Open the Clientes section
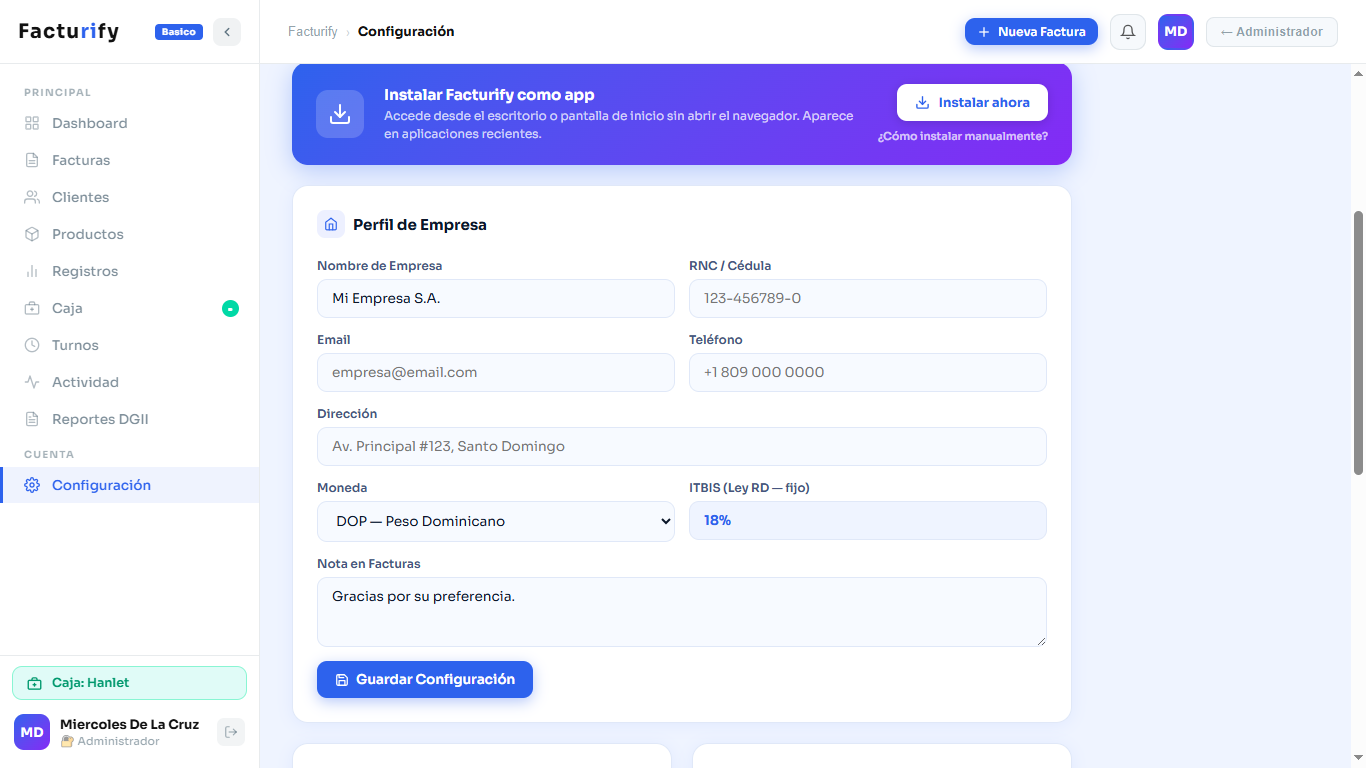The height and width of the screenshot is (768, 1366). [129, 197]
